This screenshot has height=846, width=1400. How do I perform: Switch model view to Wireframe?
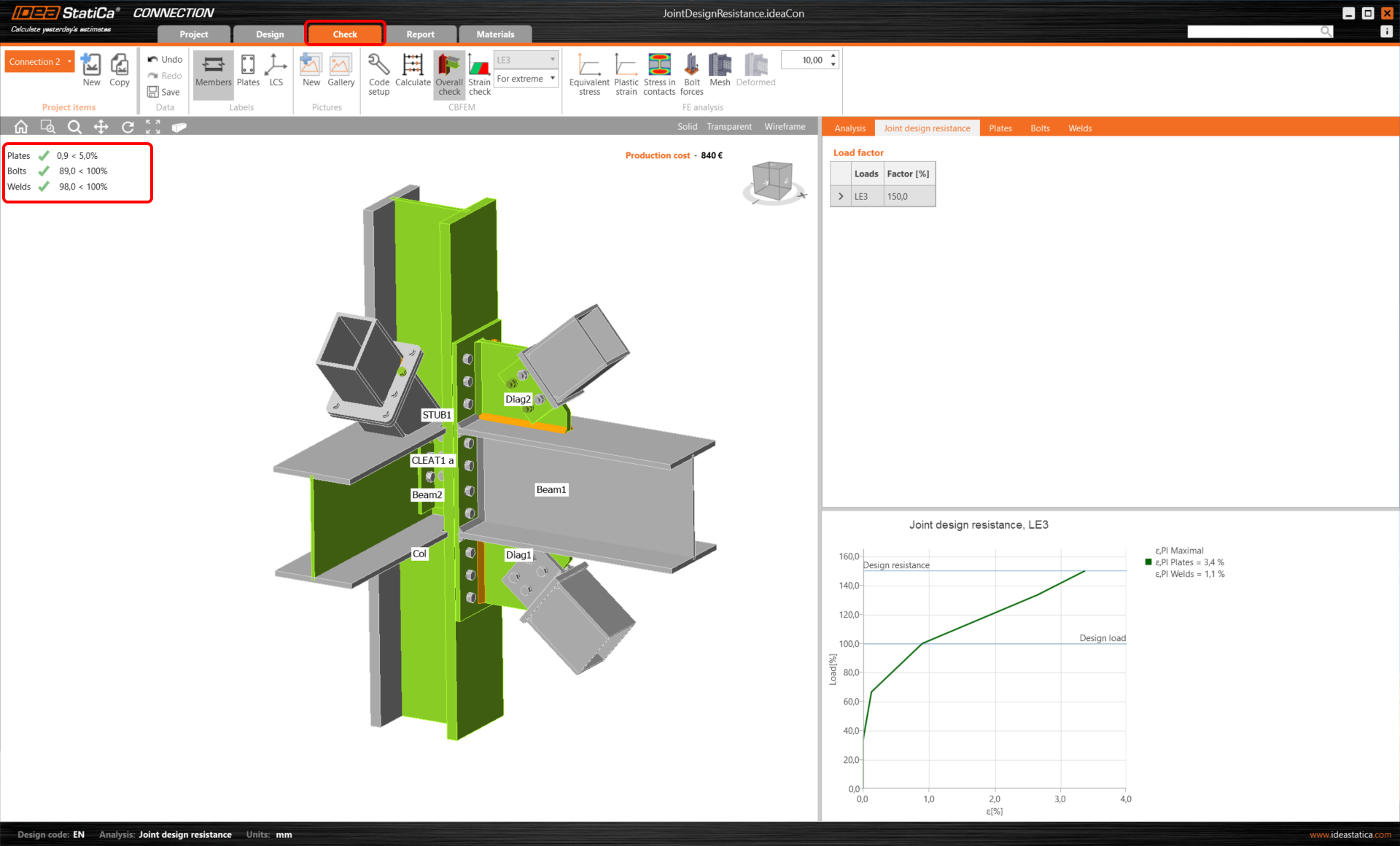pyautogui.click(x=785, y=127)
